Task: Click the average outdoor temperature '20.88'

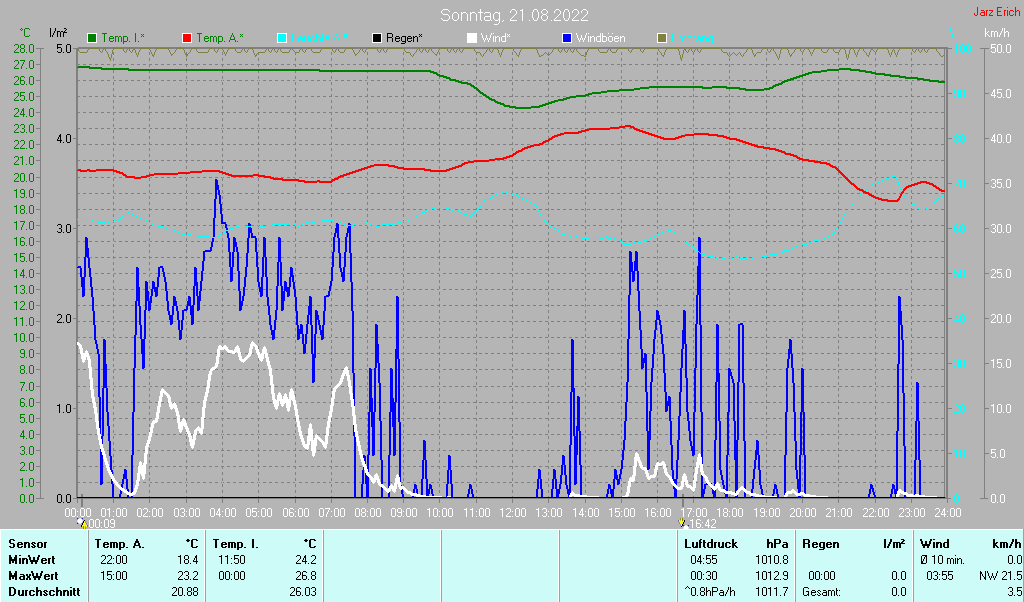Action: pos(184,592)
